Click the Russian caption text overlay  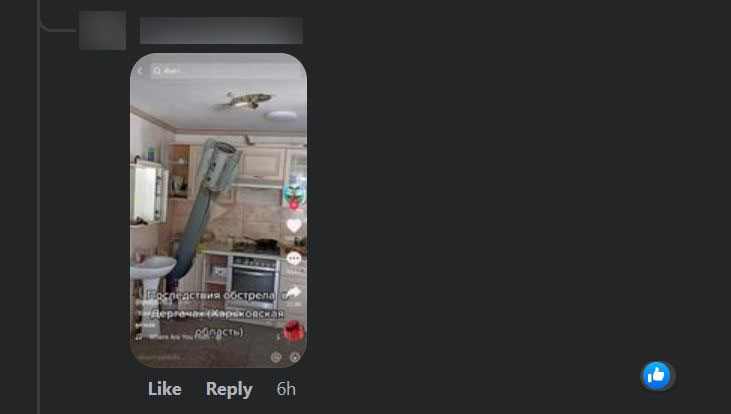pyautogui.click(x=217, y=313)
